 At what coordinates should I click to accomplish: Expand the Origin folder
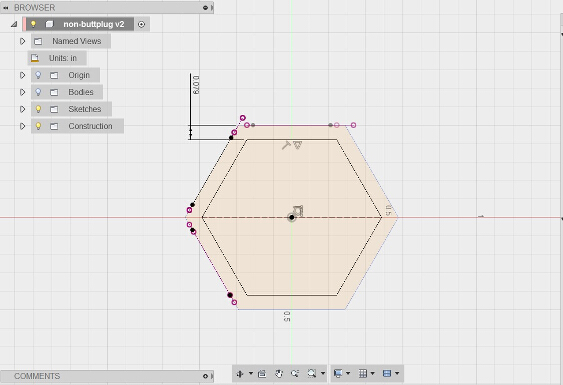point(22,75)
